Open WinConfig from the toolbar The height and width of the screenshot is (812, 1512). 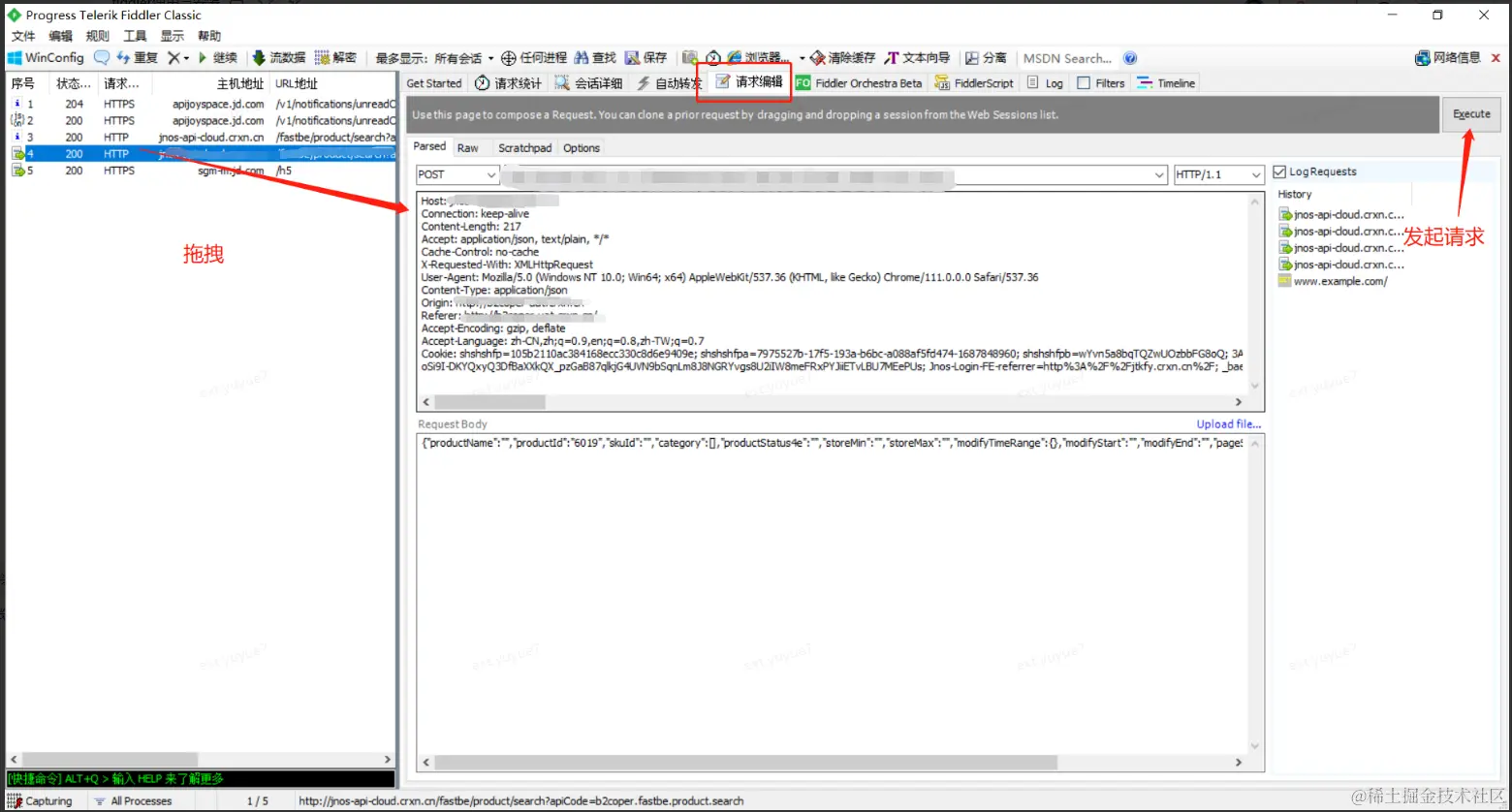tap(47, 58)
